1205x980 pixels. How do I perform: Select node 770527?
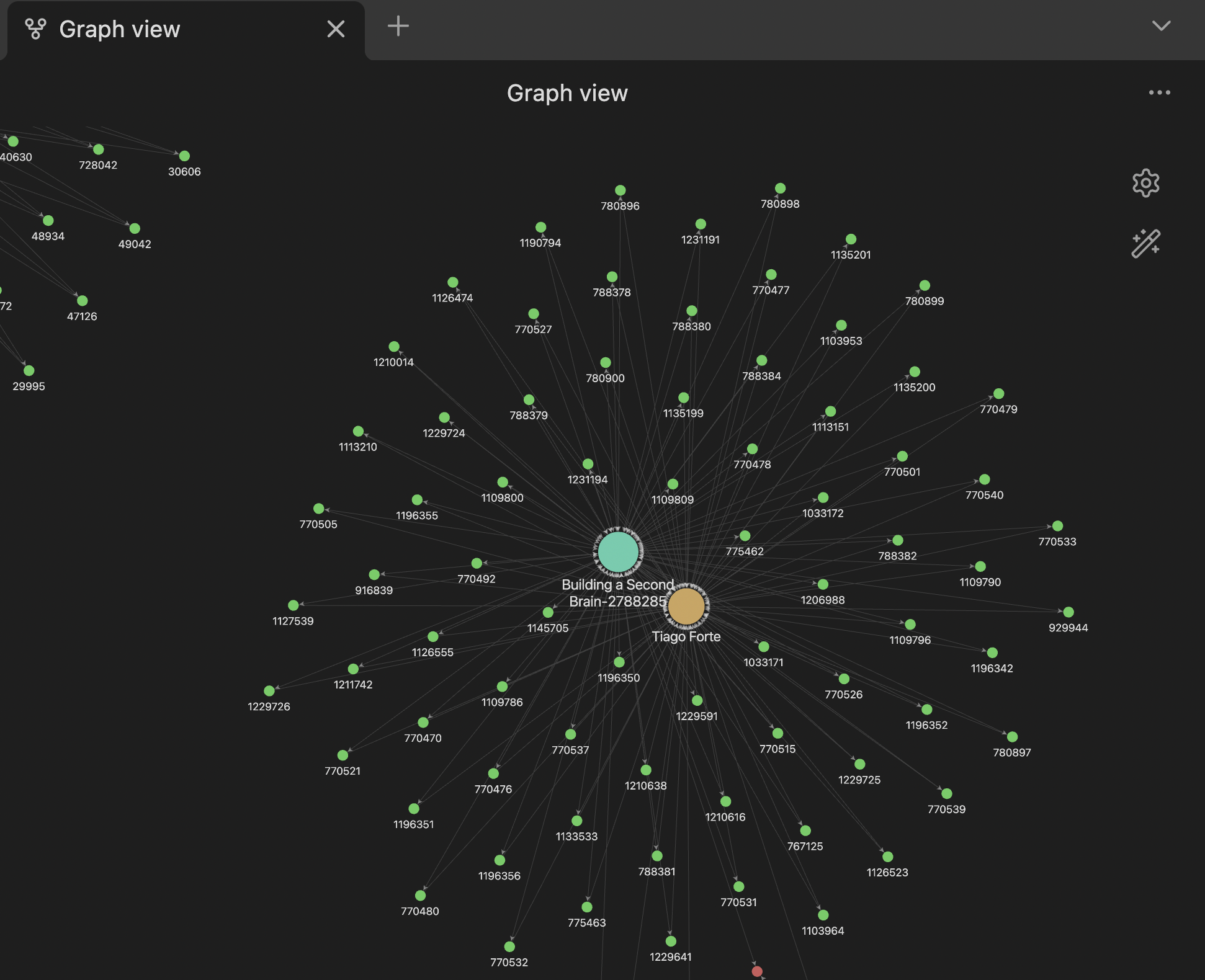pos(533,314)
